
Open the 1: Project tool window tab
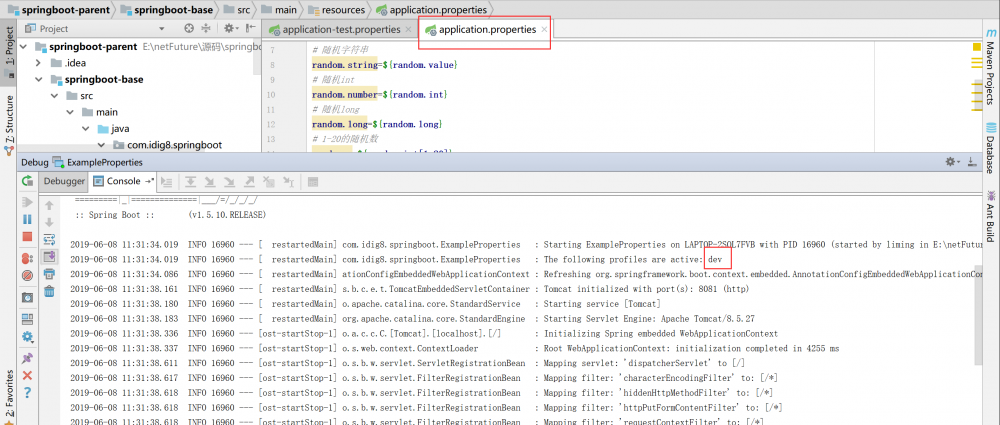9,52
